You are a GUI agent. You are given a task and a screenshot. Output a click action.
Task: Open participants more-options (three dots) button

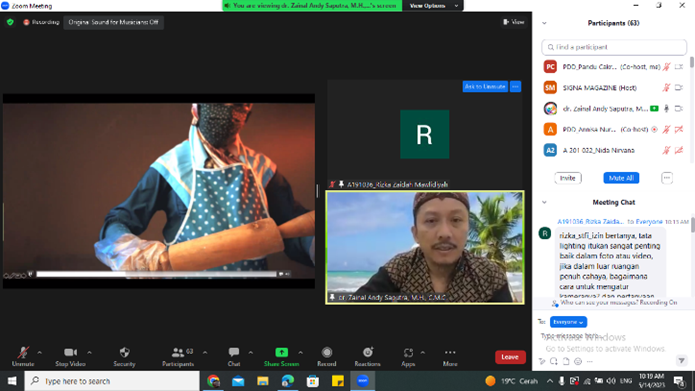667,178
